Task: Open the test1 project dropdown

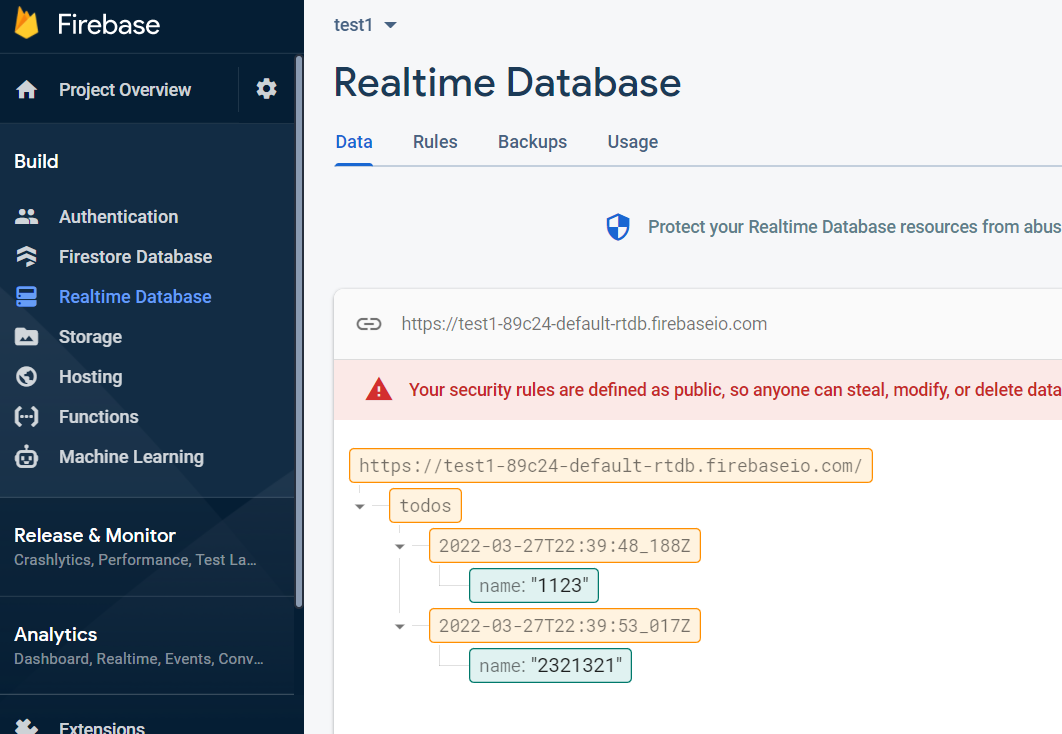Action: point(390,25)
